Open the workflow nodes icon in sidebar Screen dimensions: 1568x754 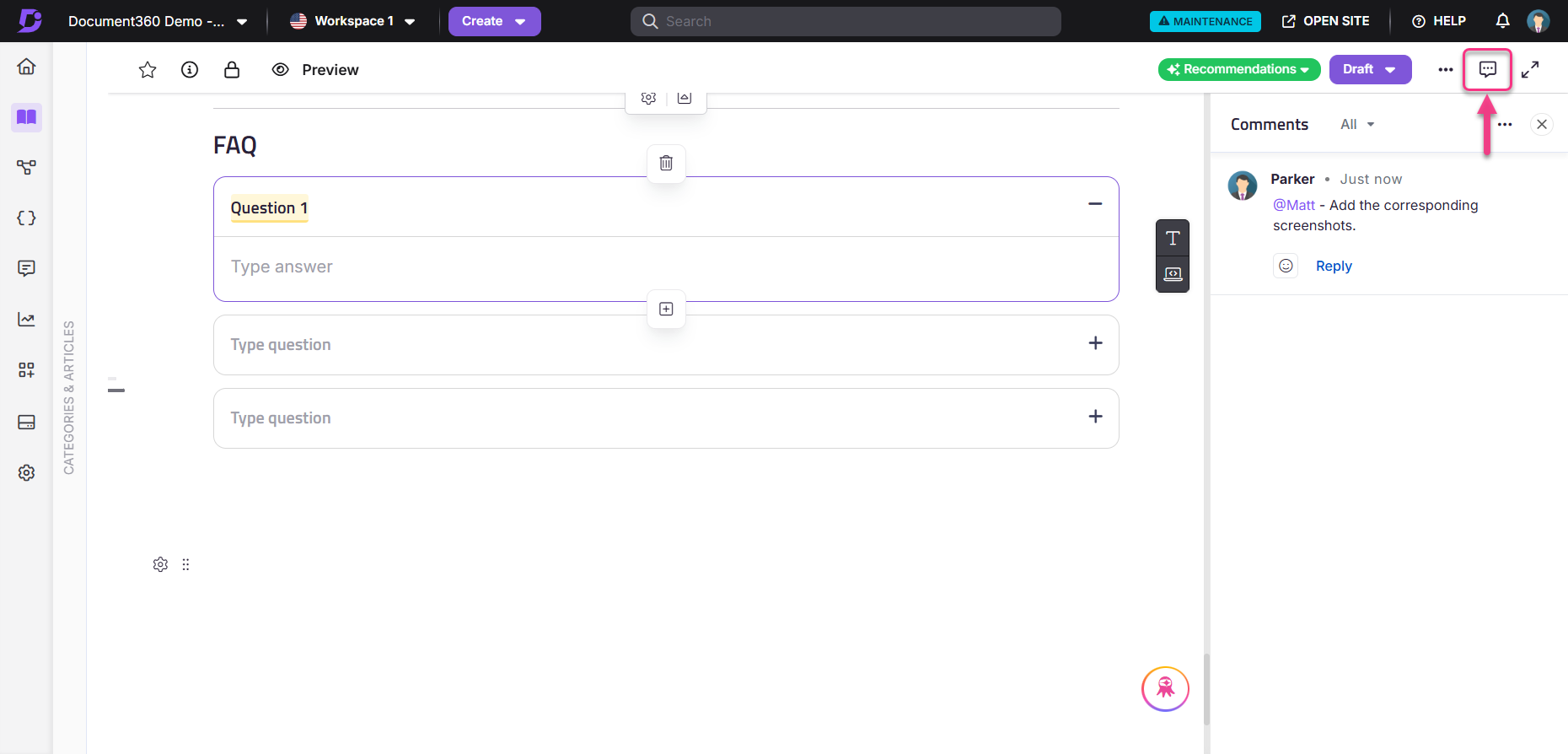26,168
